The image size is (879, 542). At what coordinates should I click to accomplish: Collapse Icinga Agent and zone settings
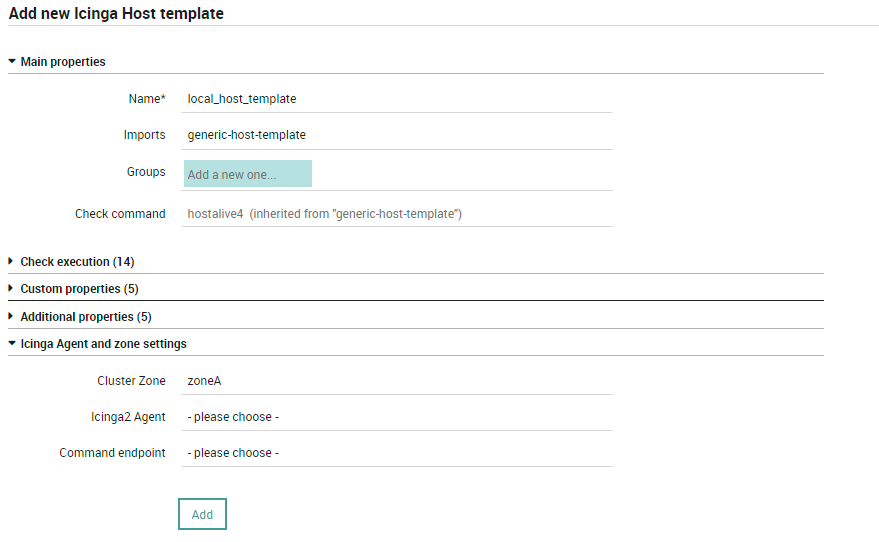click(103, 344)
